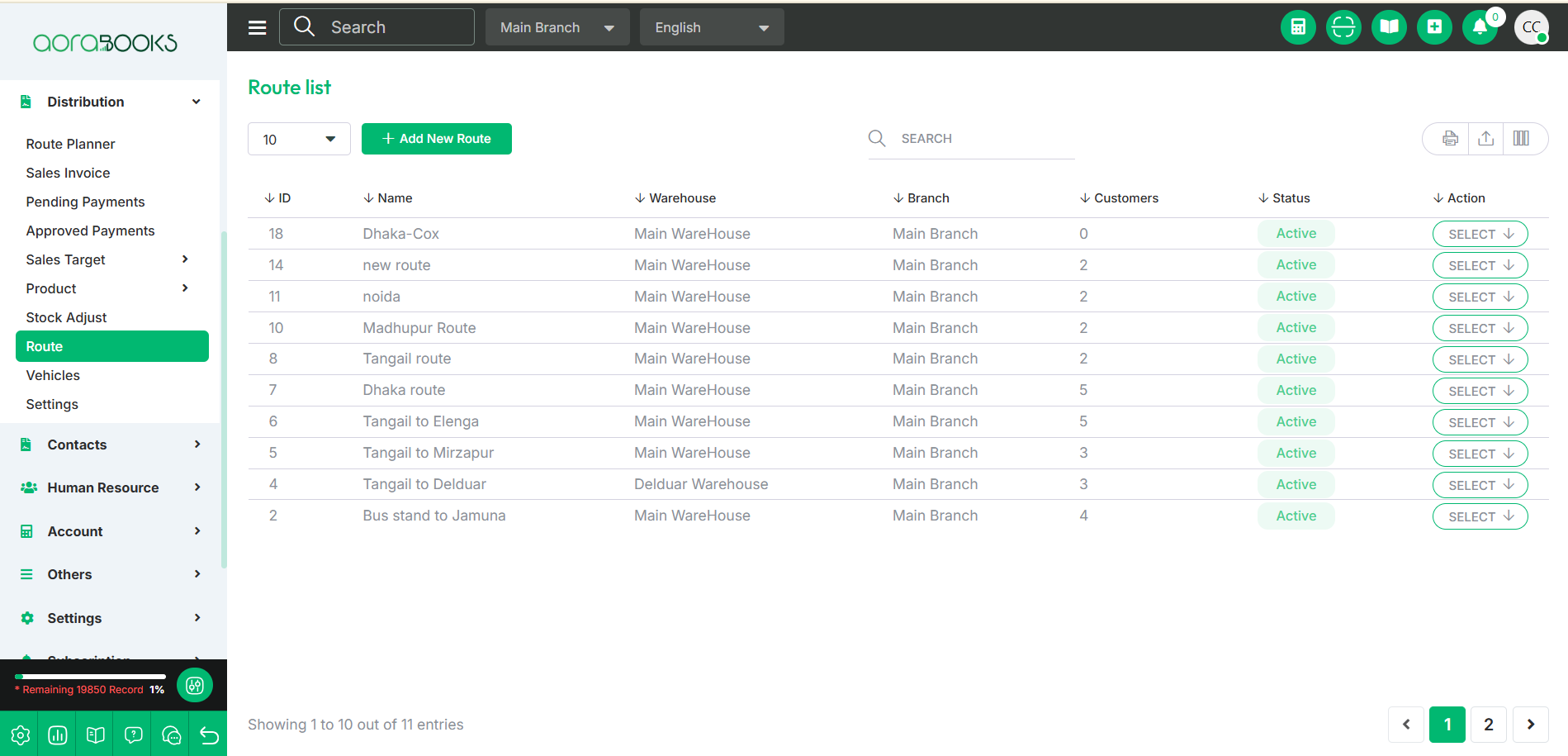Screen dimensions: 1568x756
Task: Open Approved Payments in sidebar
Action: 90,231
